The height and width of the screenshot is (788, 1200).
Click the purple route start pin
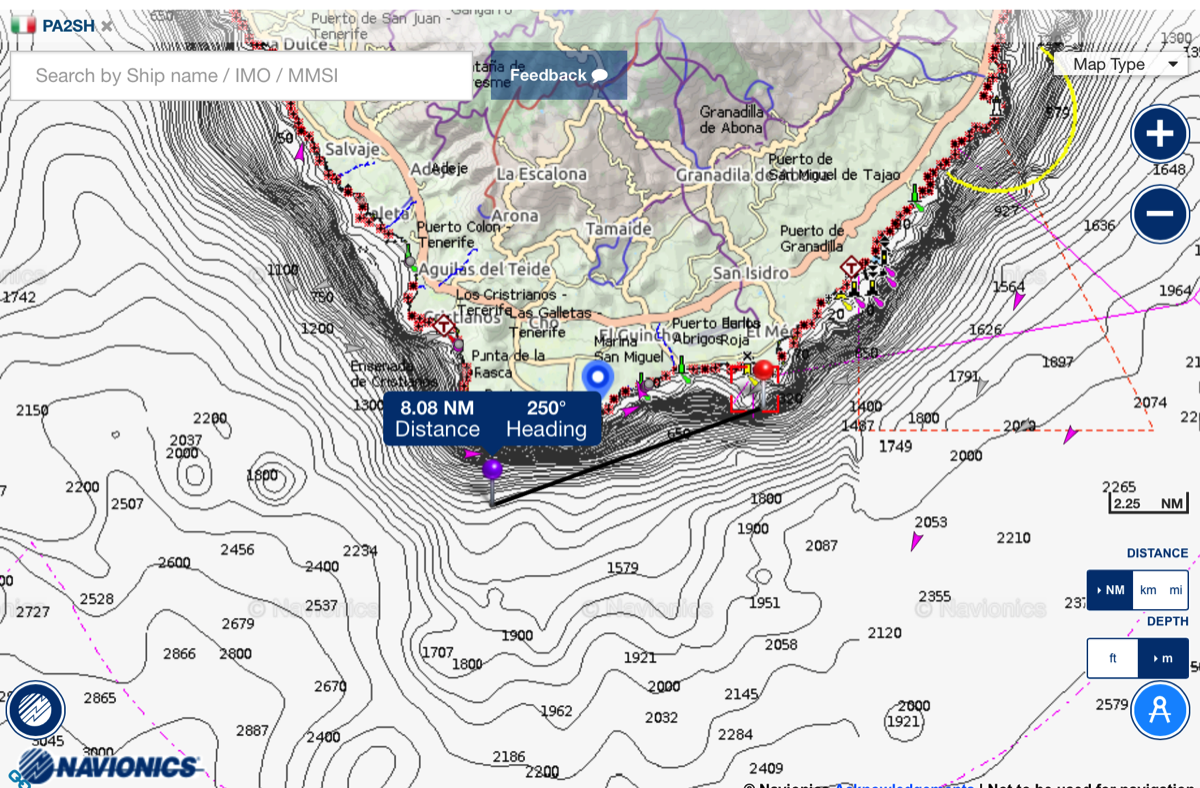click(492, 480)
